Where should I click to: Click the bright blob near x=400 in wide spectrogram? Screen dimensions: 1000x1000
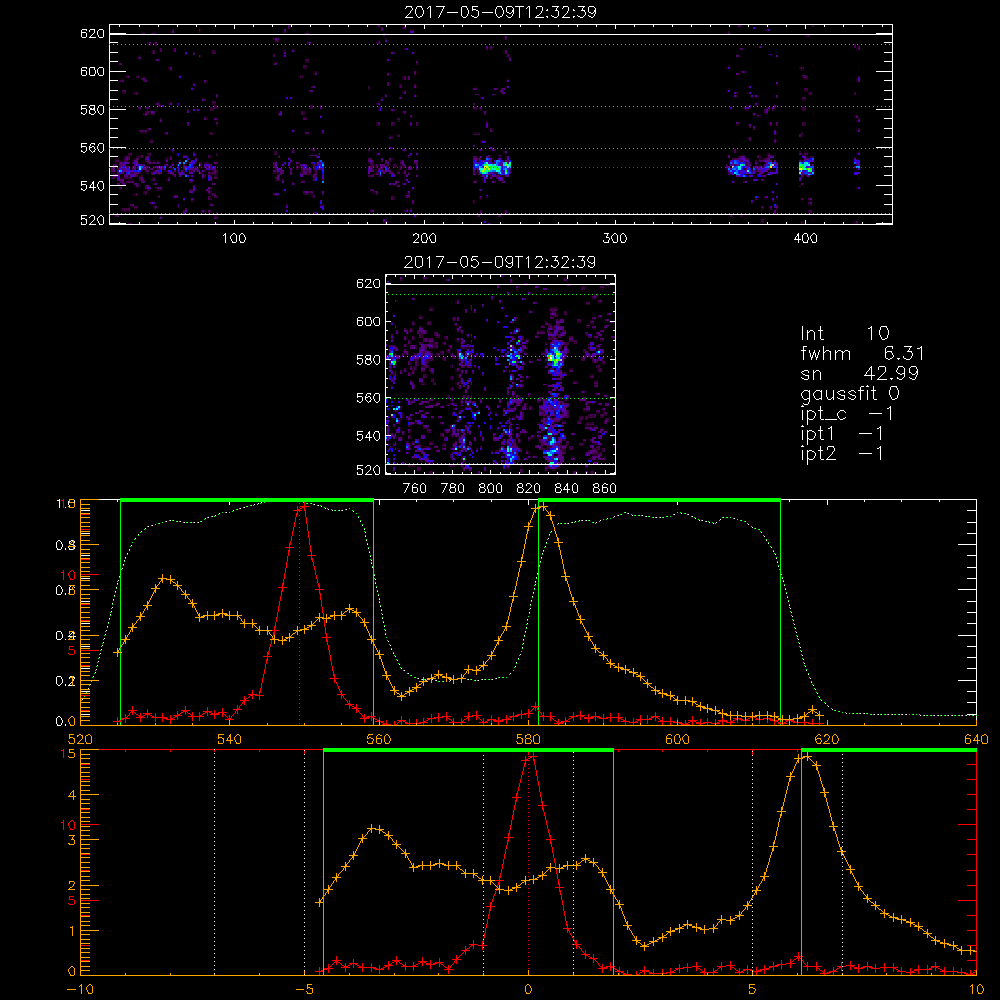[x=806, y=168]
